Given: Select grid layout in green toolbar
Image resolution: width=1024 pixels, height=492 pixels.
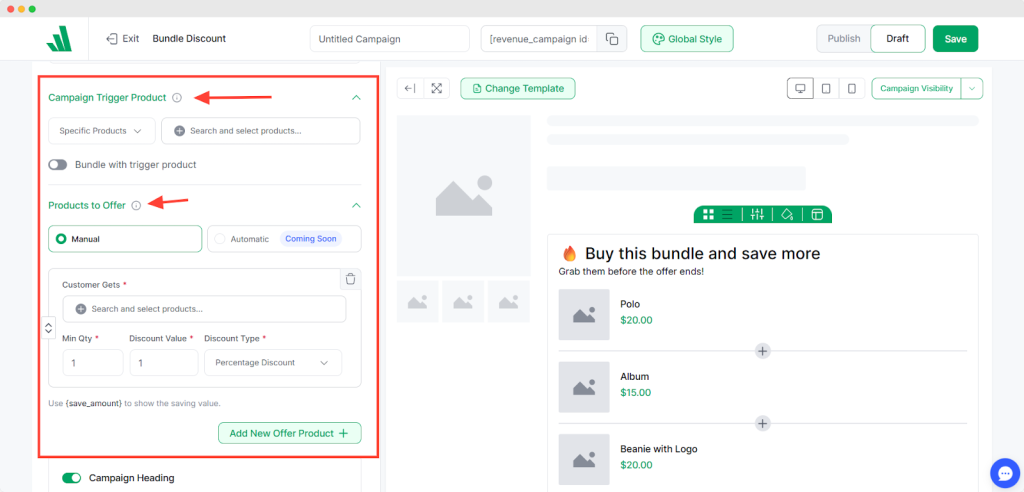Looking at the screenshot, I should 708,214.
